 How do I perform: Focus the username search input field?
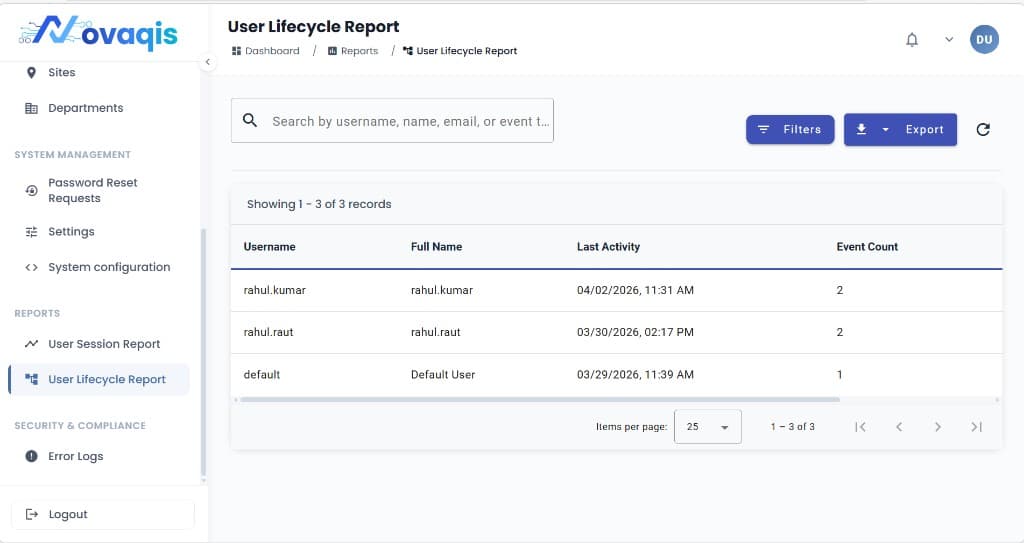[x=410, y=121]
